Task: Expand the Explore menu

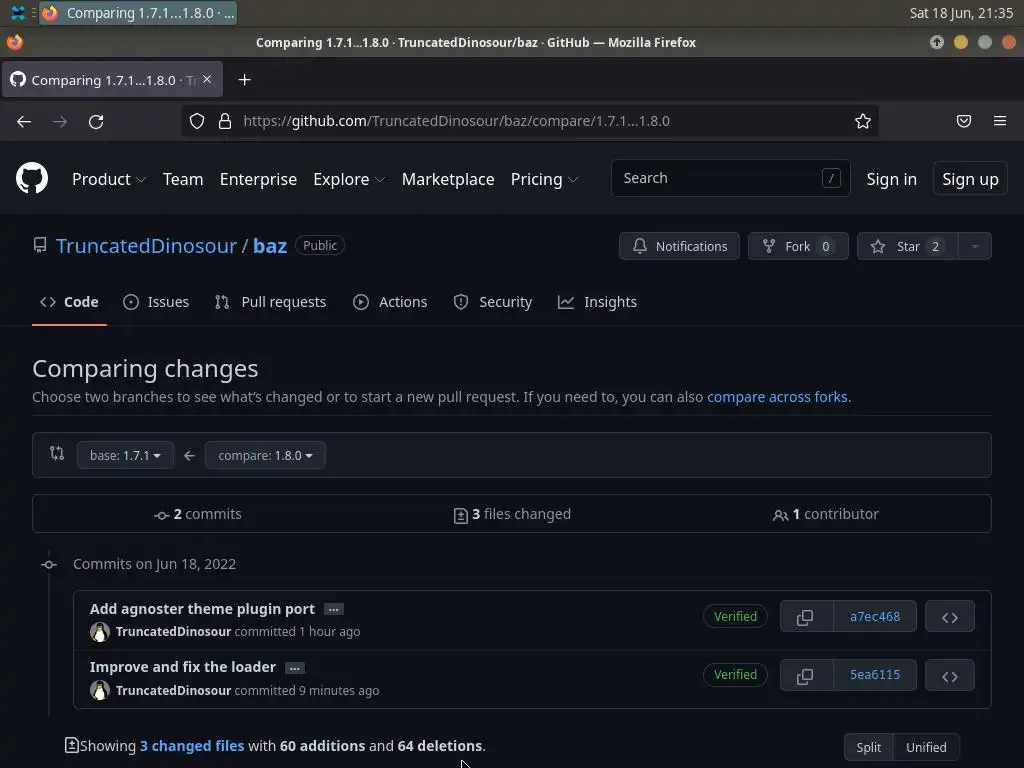Action: pos(349,179)
